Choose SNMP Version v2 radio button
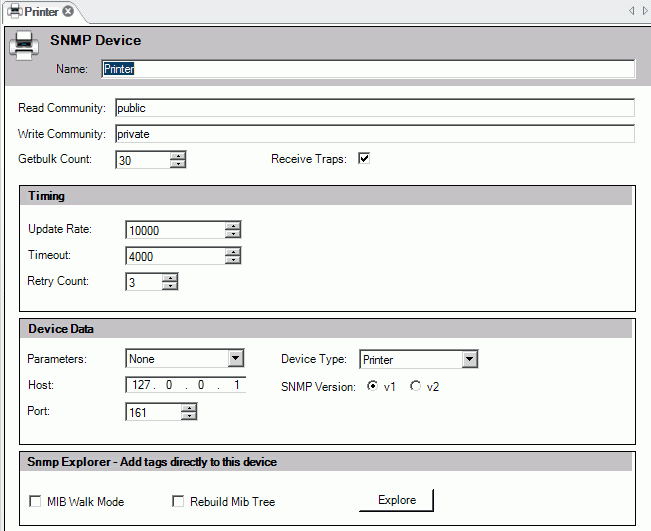The height and width of the screenshot is (531, 651). [416, 386]
